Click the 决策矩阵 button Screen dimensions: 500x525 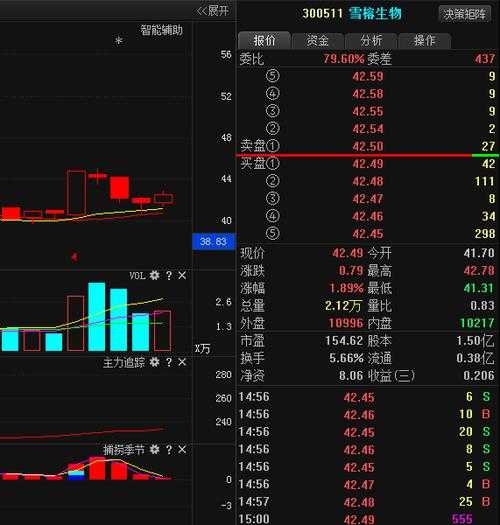[465, 14]
